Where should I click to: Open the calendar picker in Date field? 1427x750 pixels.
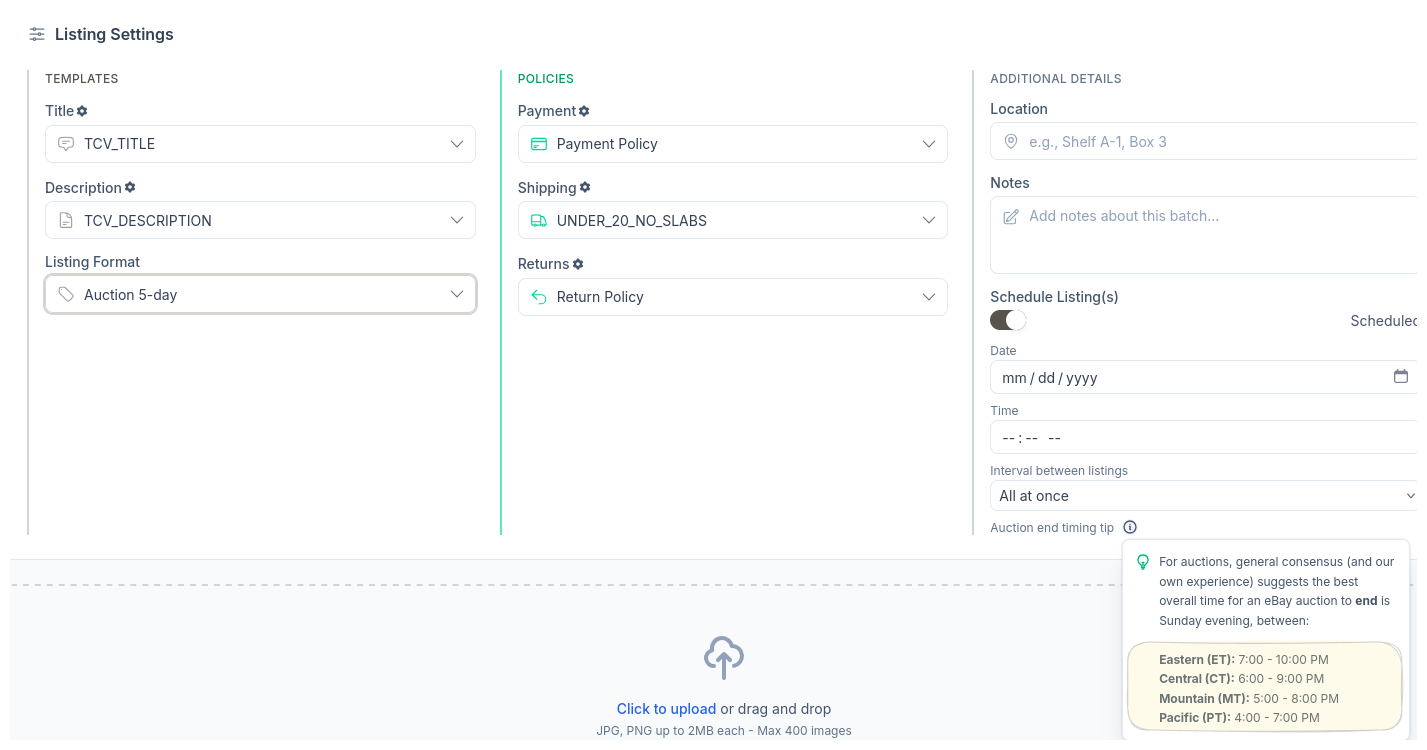[x=1400, y=377]
